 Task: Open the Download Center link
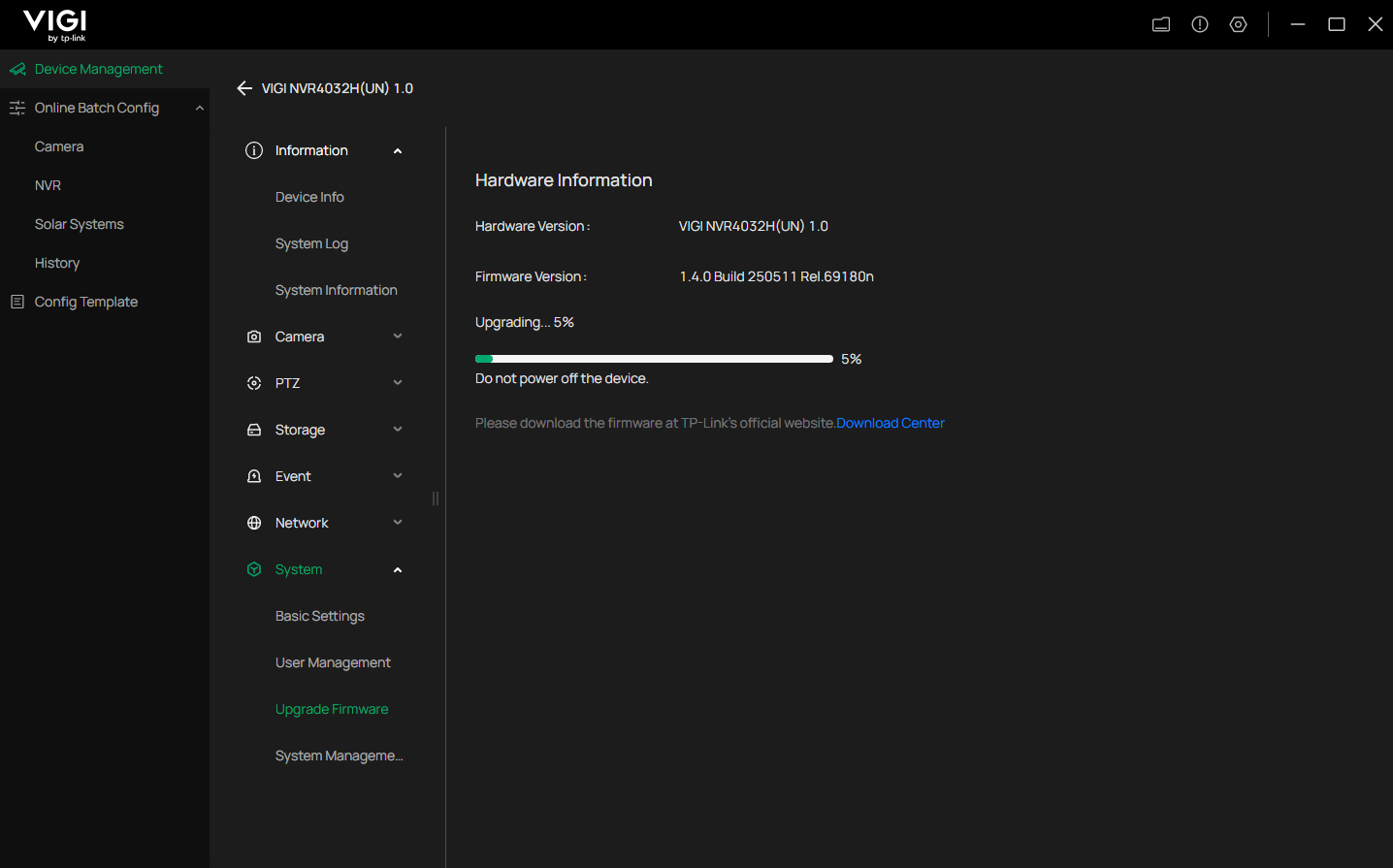click(890, 423)
